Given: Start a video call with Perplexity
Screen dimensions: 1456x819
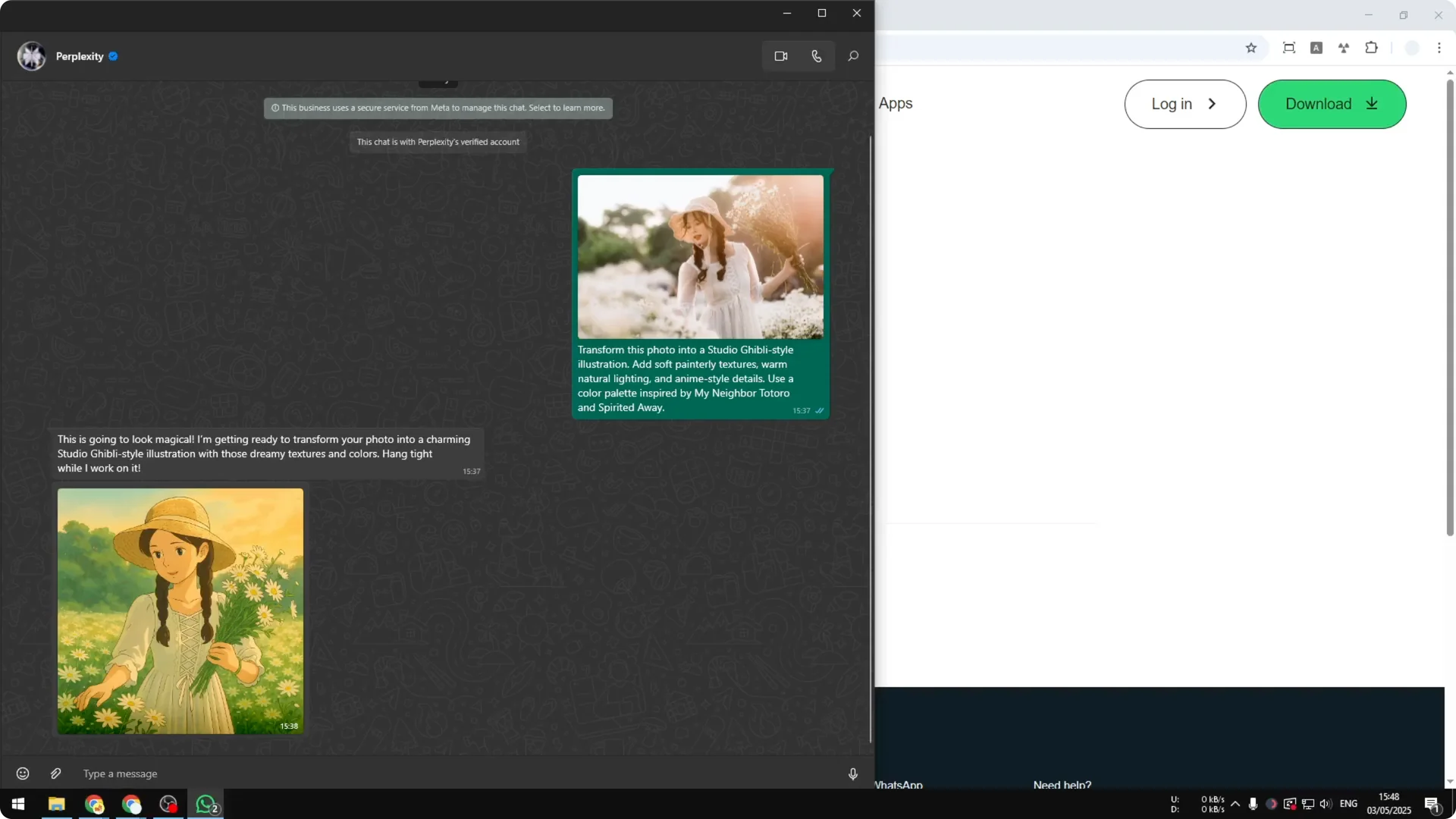Looking at the screenshot, I should pyautogui.click(x=781, y=56).
